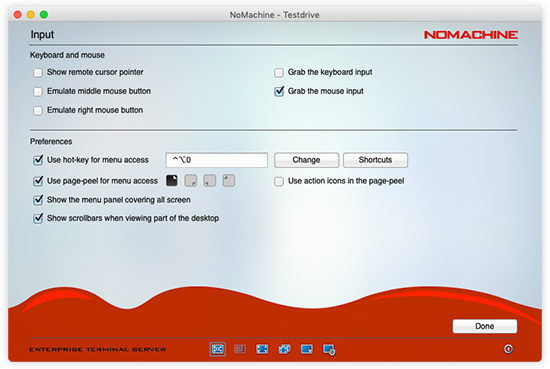The image size is (550, 369).
Task: Click the Preferences section label
Action: [51, 141]
